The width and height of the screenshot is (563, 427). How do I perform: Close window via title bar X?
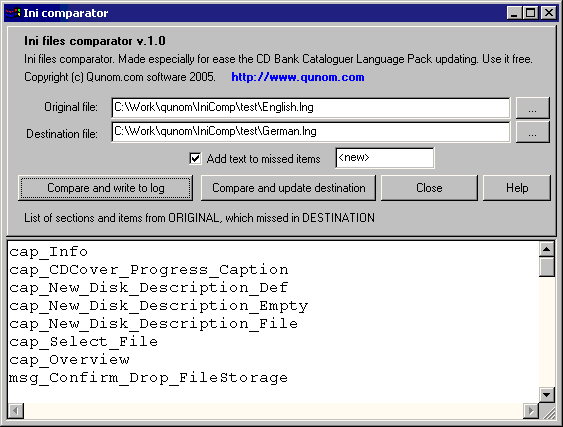pyautogui.click(x=549, y=13)
